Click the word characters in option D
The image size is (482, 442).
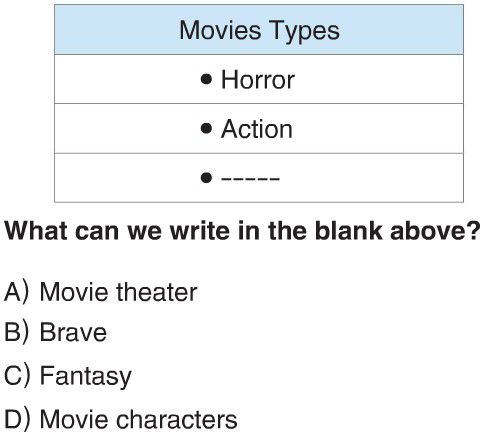point(177,420)
